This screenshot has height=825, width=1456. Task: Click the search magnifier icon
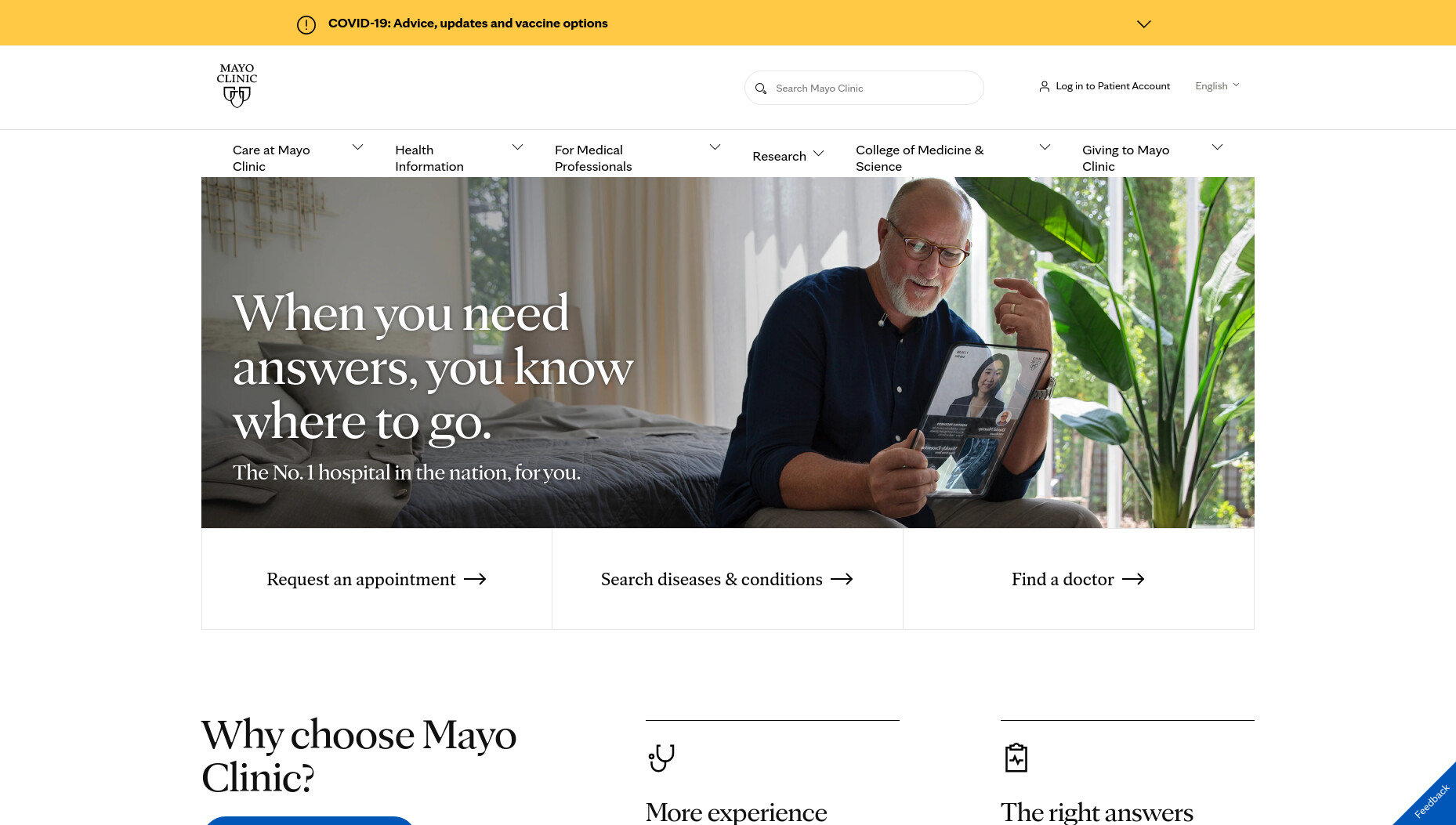point(760,89)
